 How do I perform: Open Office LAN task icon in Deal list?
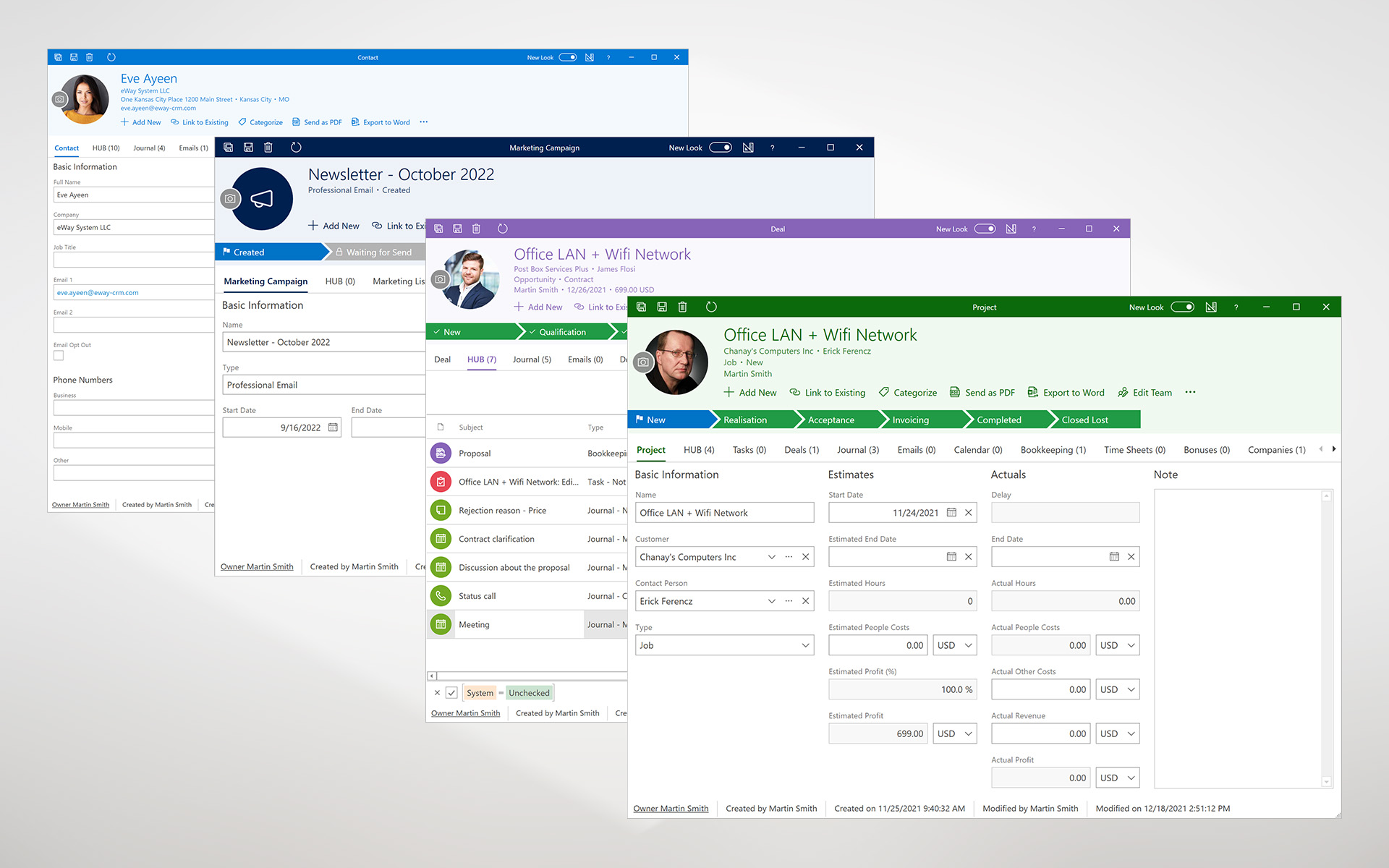point(441,482)
